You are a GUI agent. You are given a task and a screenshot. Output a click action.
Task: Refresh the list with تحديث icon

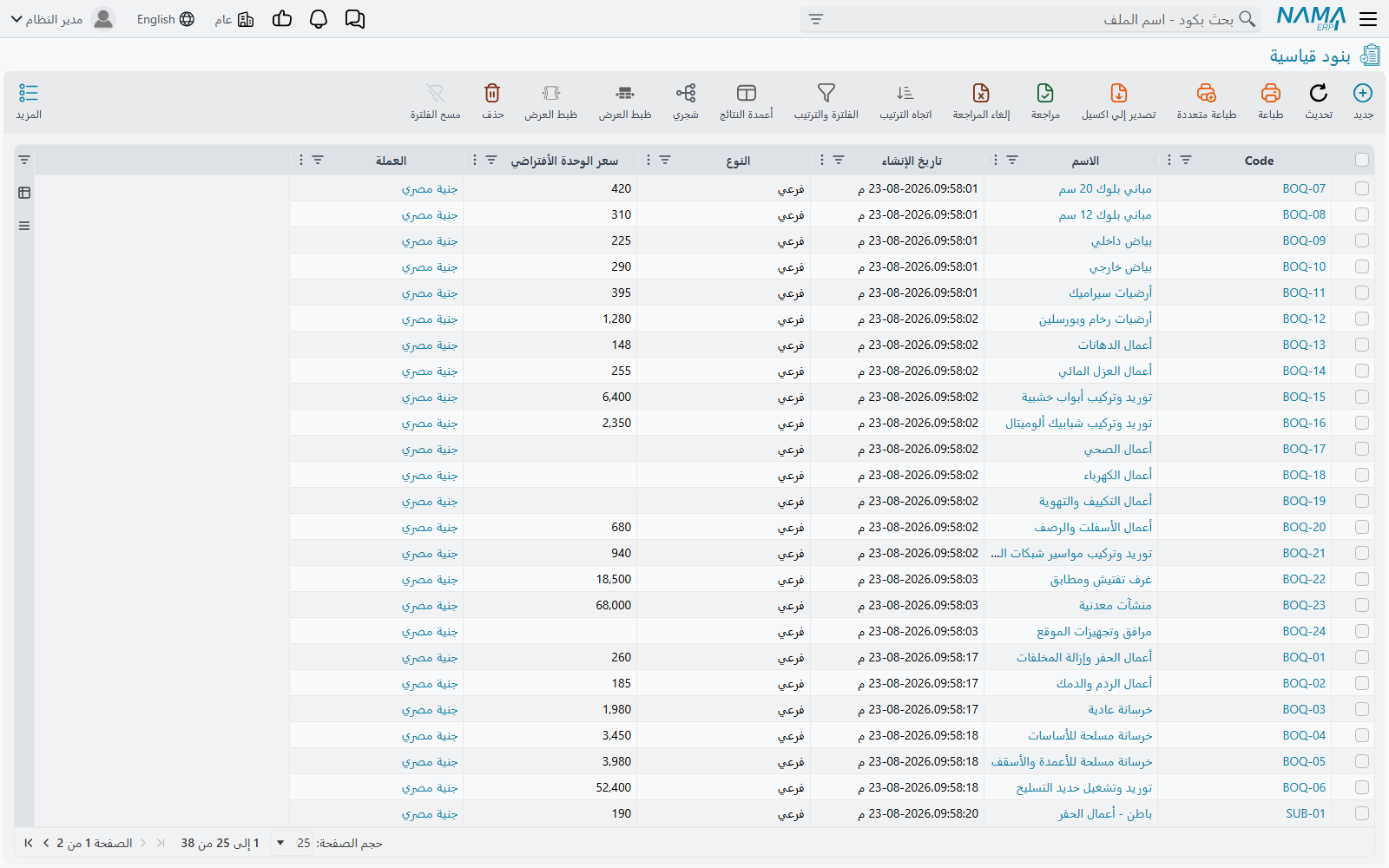point(1318,94)
